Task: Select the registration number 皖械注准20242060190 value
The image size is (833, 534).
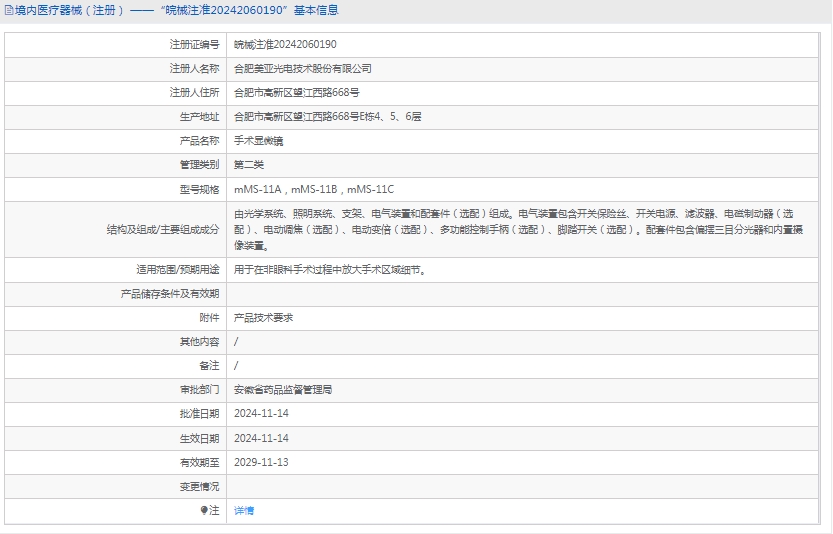Action: [x=285, y=45]
